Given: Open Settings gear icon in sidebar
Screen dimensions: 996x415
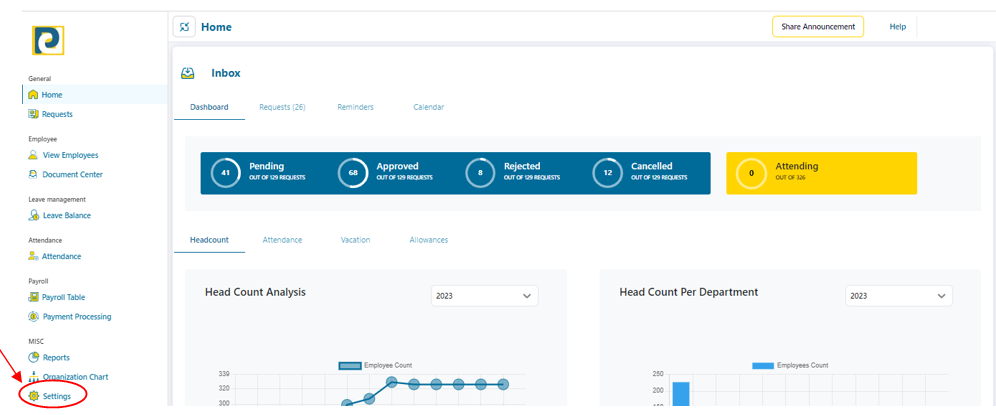Looking at the screenshot, I should tap(34, 397).
